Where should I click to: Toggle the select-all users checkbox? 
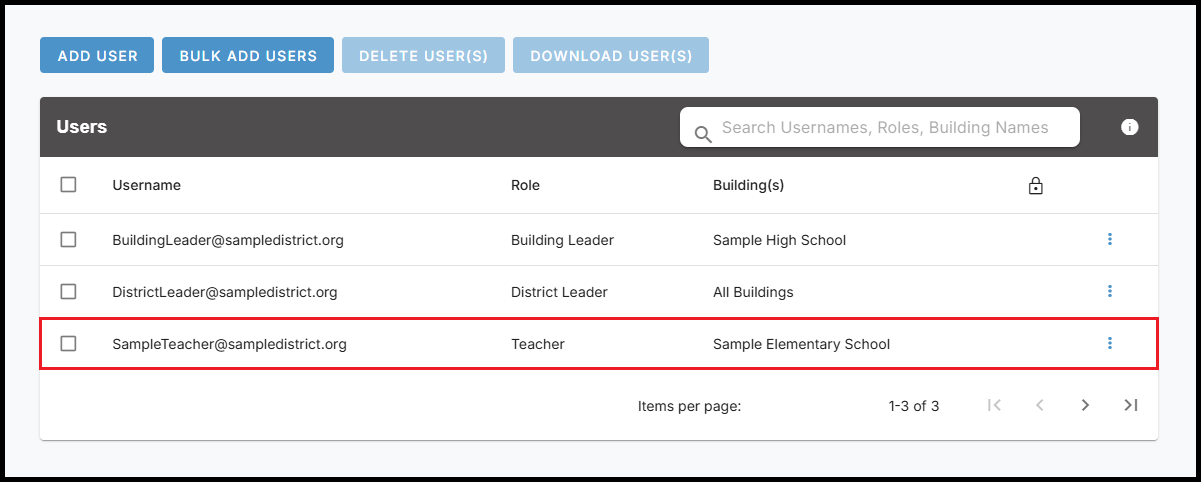tap(68, 185)
